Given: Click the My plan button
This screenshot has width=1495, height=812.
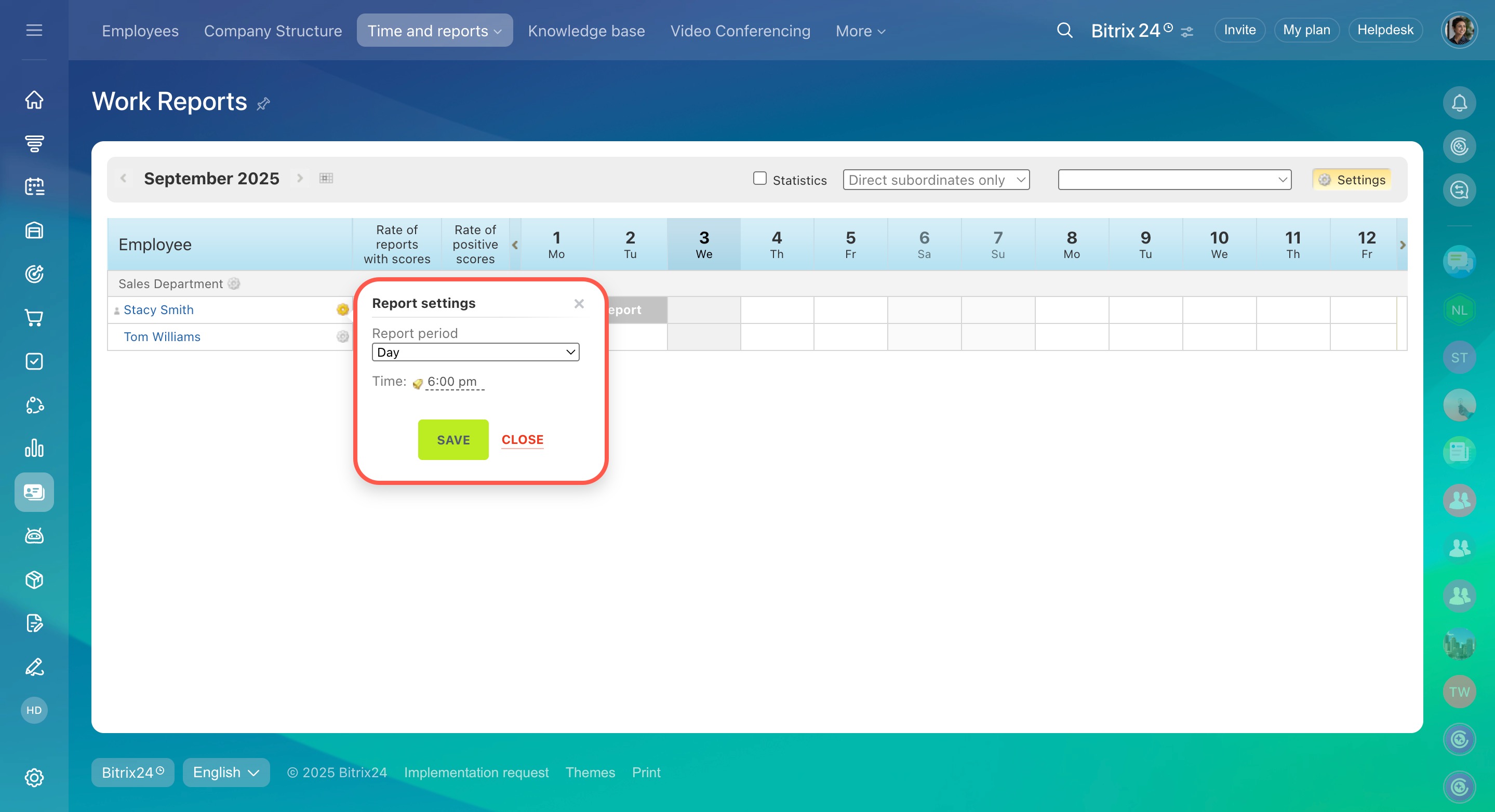Looking at the screenshot, I should (1306, 30).
